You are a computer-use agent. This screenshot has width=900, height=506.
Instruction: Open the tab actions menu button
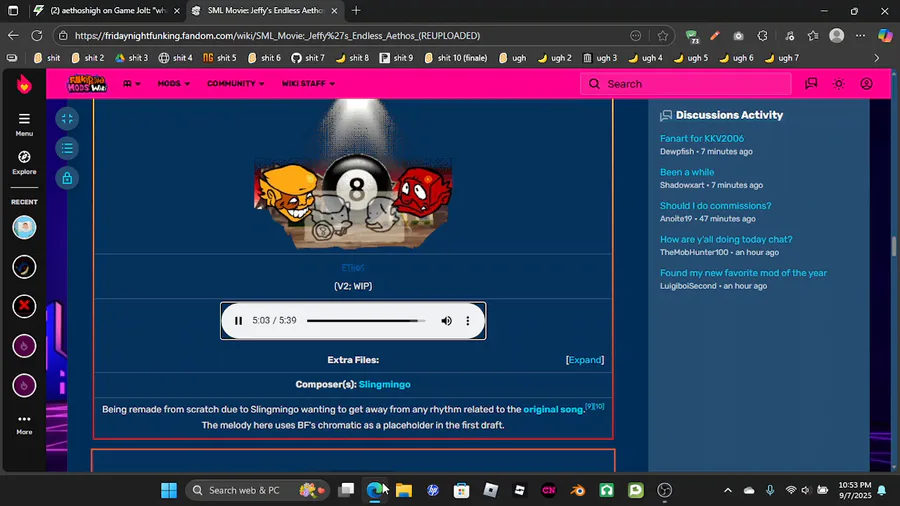tap(13, 10)
